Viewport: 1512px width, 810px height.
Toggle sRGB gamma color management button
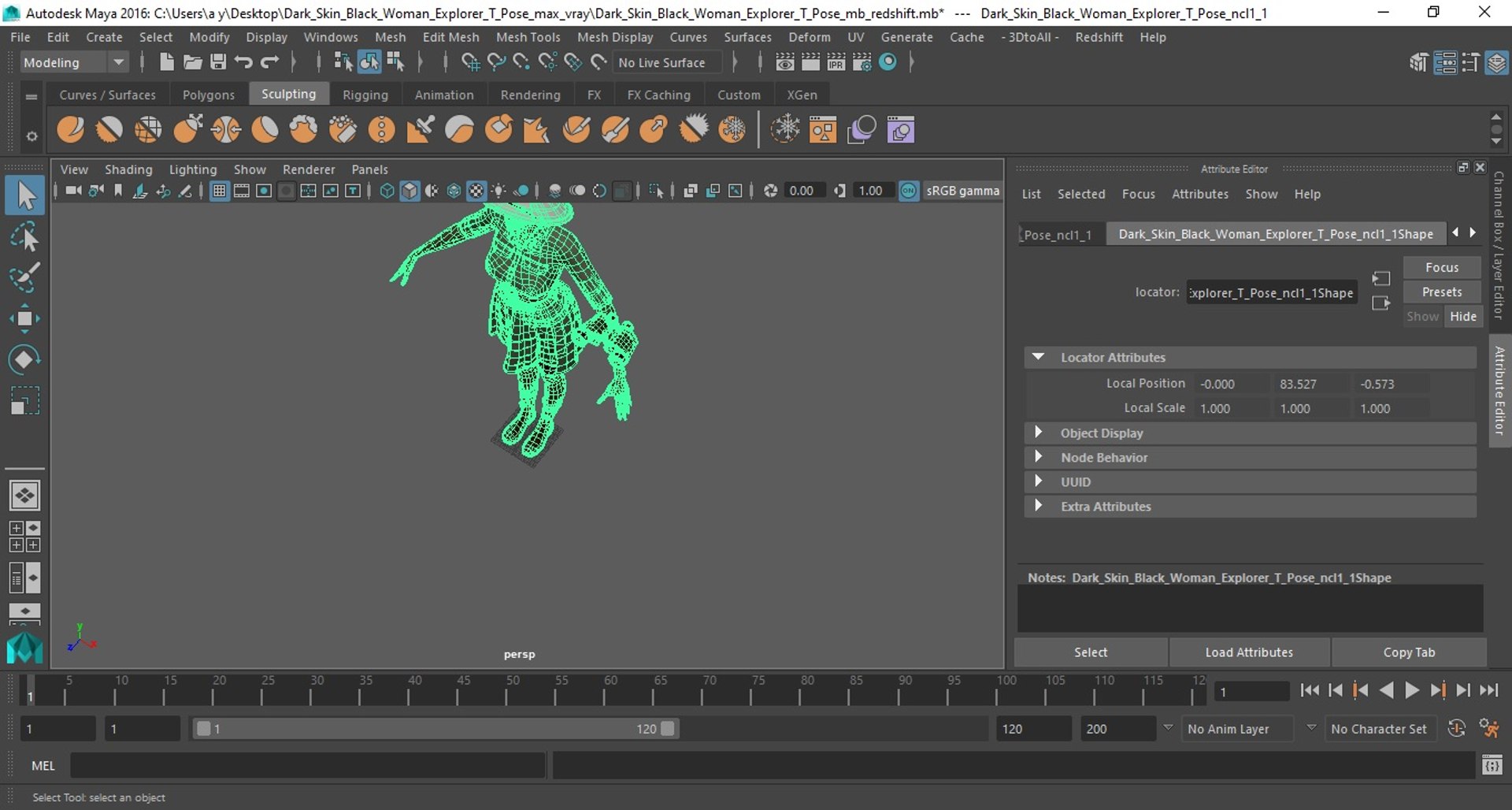909,191
